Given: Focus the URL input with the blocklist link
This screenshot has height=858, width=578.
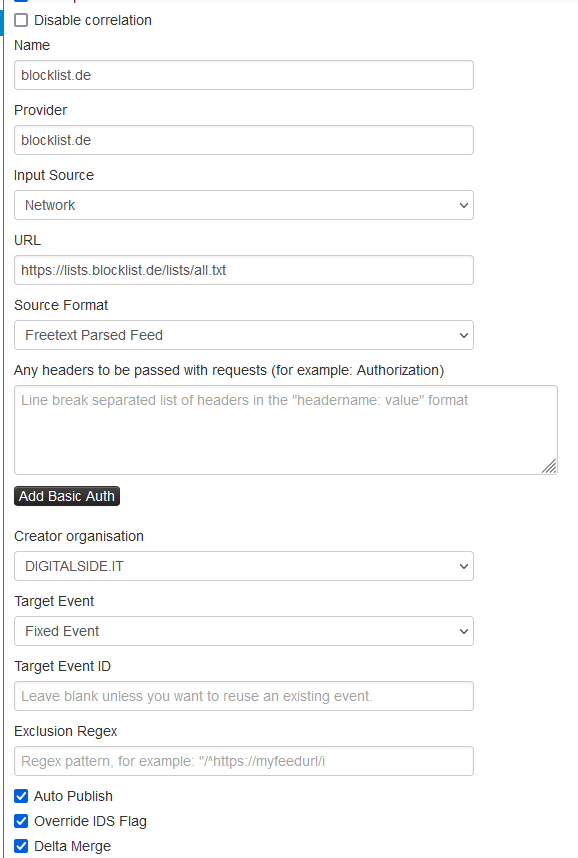Looking at the screenshot, I should [x=243, y=270].
